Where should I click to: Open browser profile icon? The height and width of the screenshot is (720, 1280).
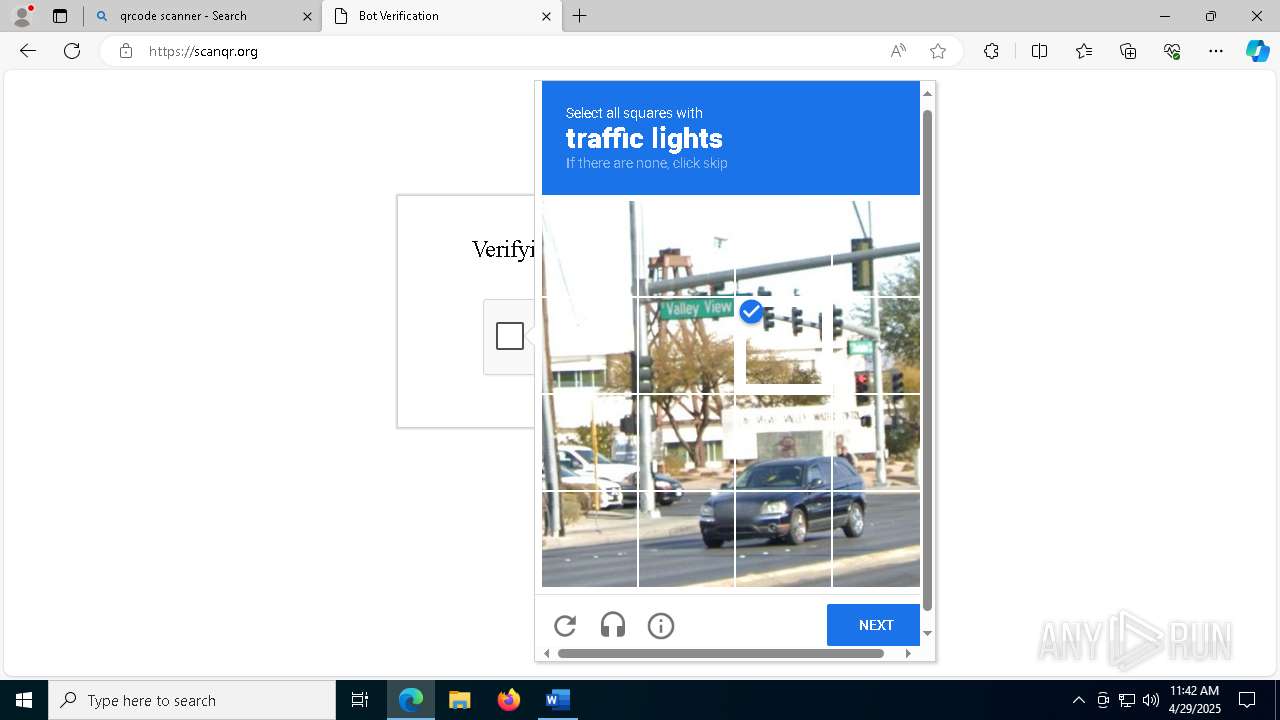click(22, 16)
